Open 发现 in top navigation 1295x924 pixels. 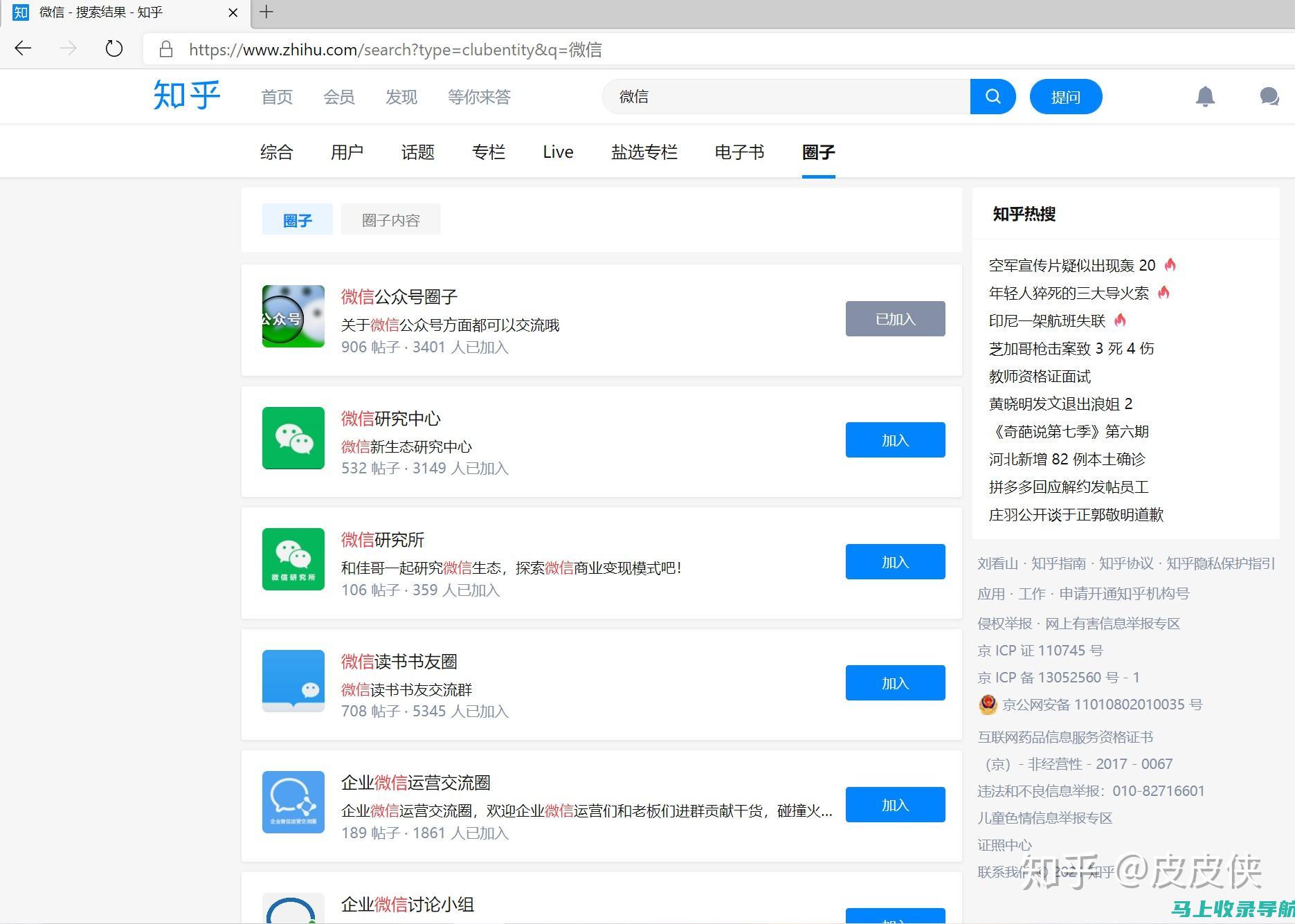pos(401,97)
